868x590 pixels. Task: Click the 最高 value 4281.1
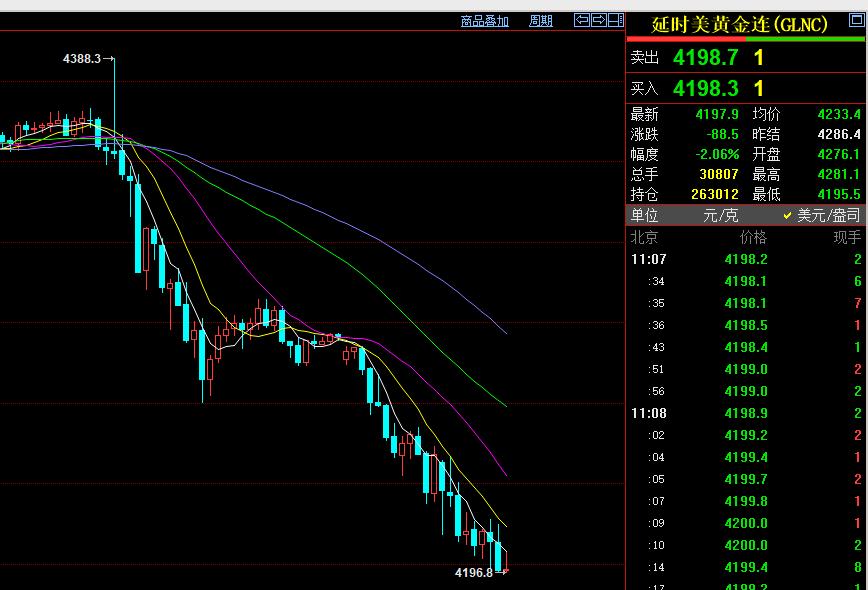tap(839, 174)
